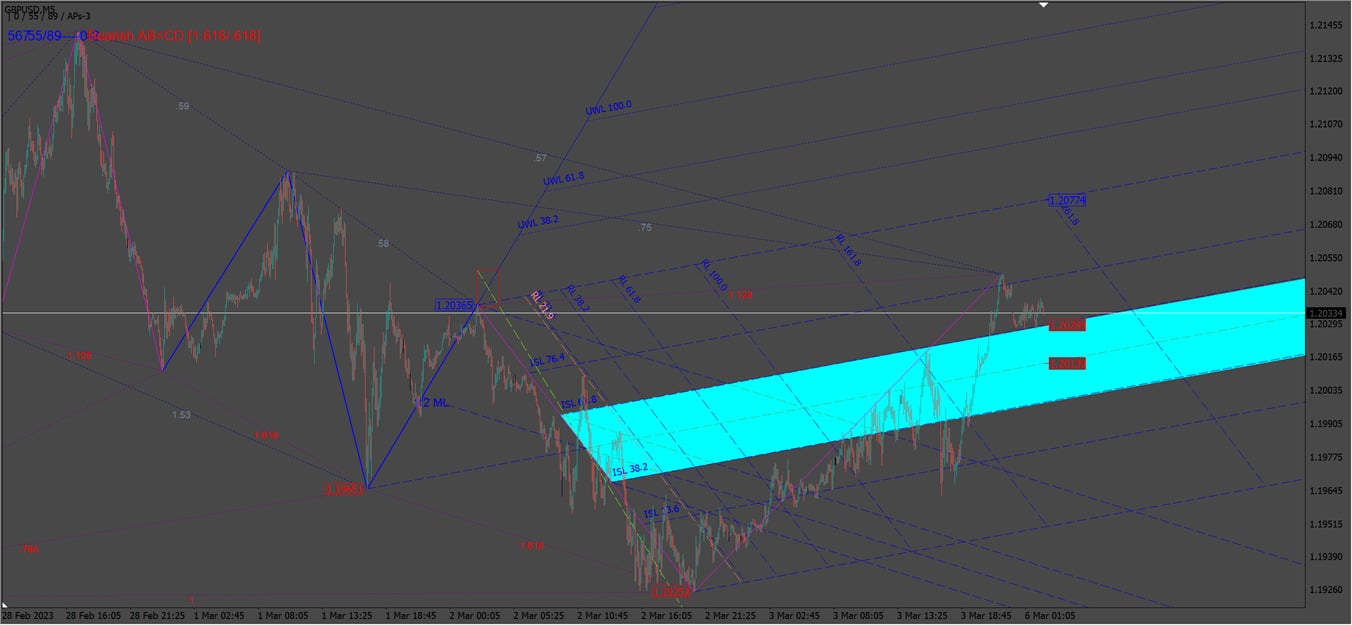Select the 1.19651 red price tag
The width and height of the screenshot is (1352, 625).
click(342, 489)
